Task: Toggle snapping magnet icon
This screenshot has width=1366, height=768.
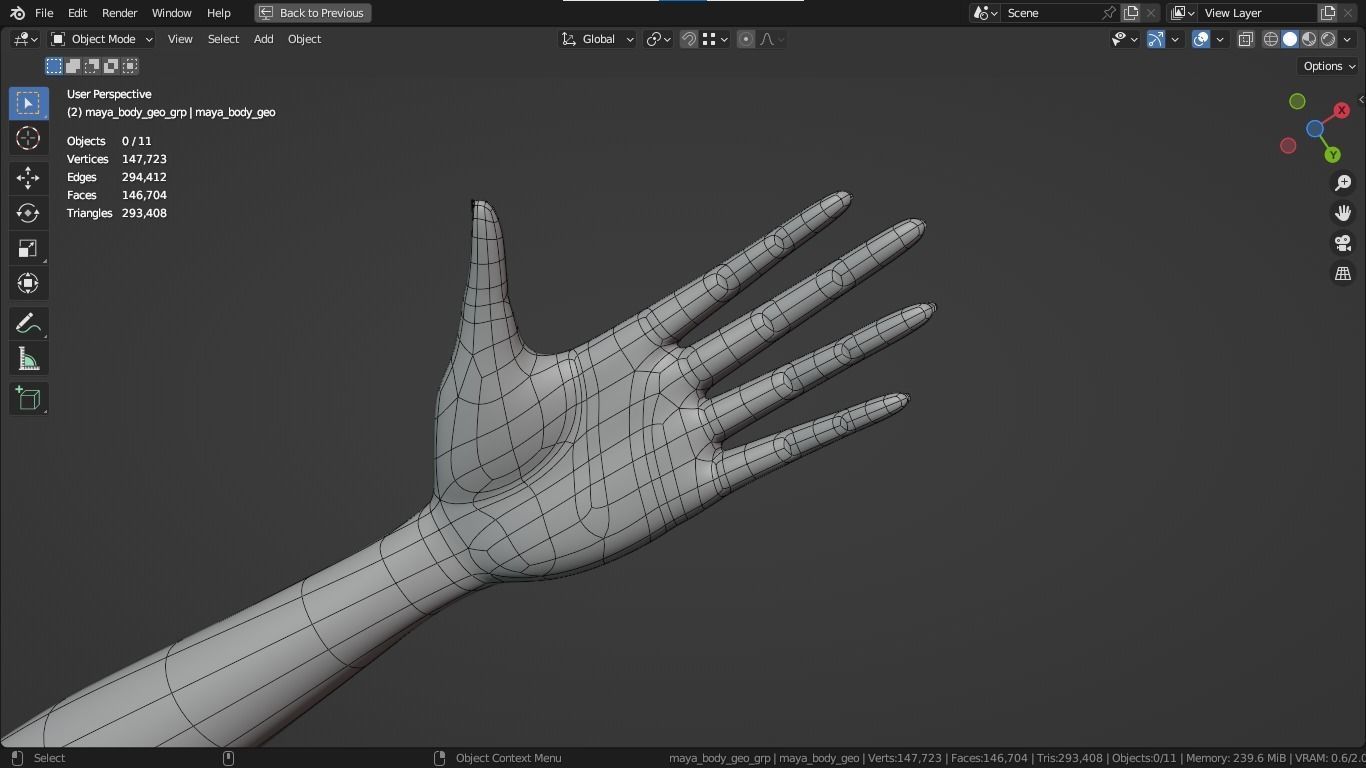Action: point(689,39)
